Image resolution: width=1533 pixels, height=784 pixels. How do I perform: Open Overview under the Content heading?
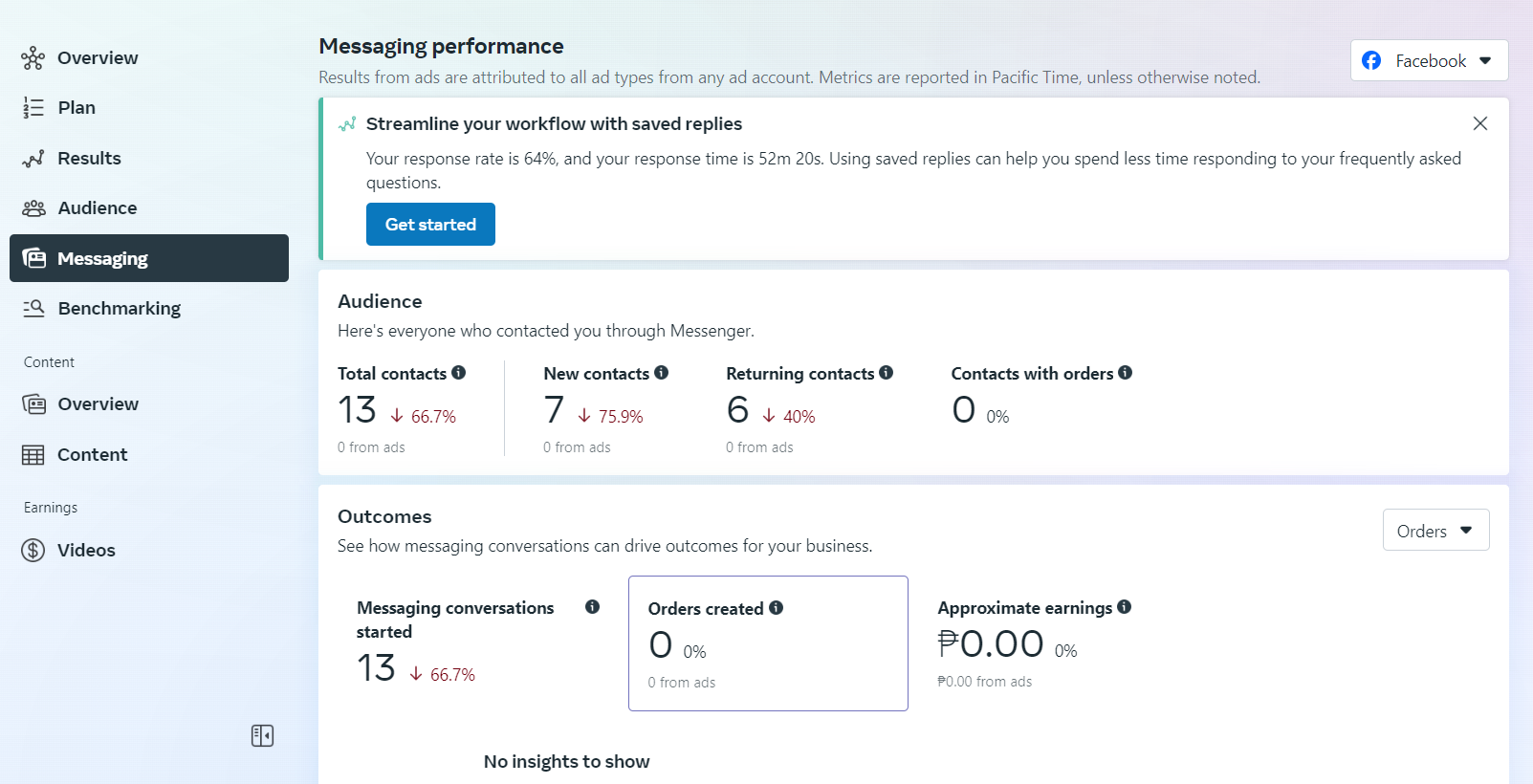click(98, 403)
